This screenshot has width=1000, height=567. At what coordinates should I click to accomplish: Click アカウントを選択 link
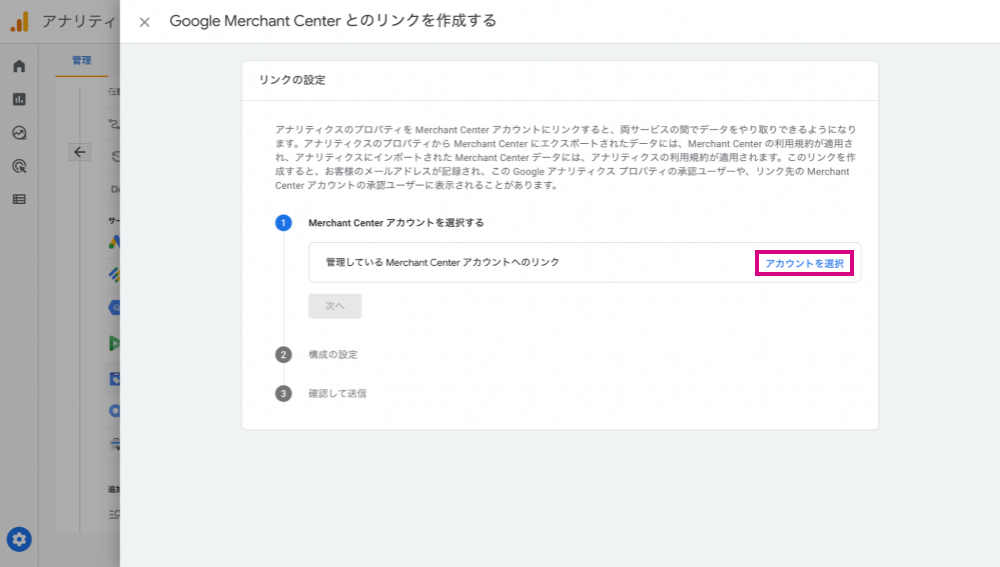click(804, 263)
